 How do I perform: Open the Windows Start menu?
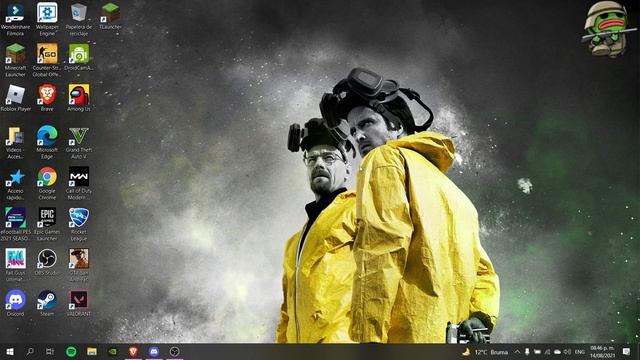coord(10,351)
